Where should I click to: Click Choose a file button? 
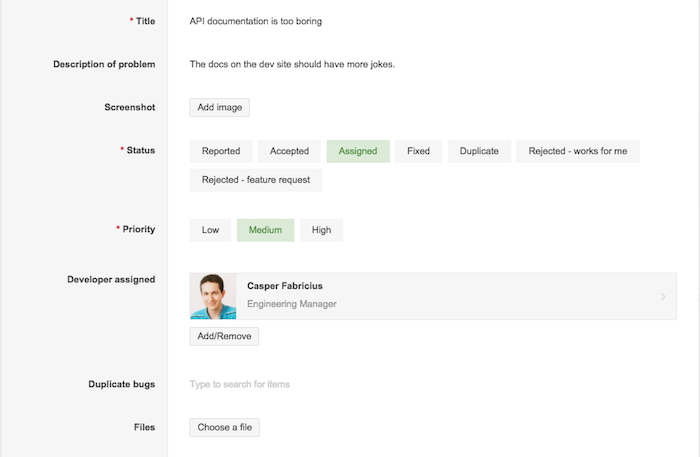(x=225, y=428)
